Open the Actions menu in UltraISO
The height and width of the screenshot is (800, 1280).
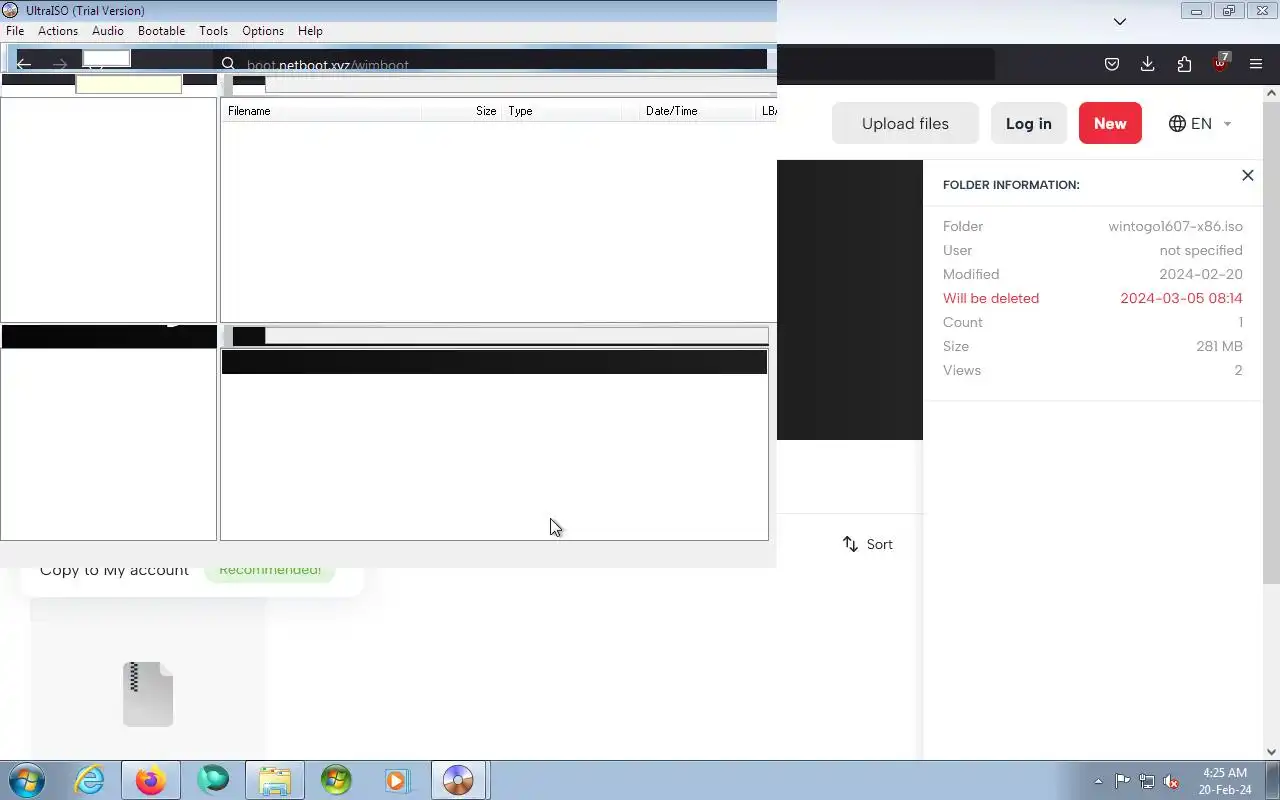[x=58, y=31]
